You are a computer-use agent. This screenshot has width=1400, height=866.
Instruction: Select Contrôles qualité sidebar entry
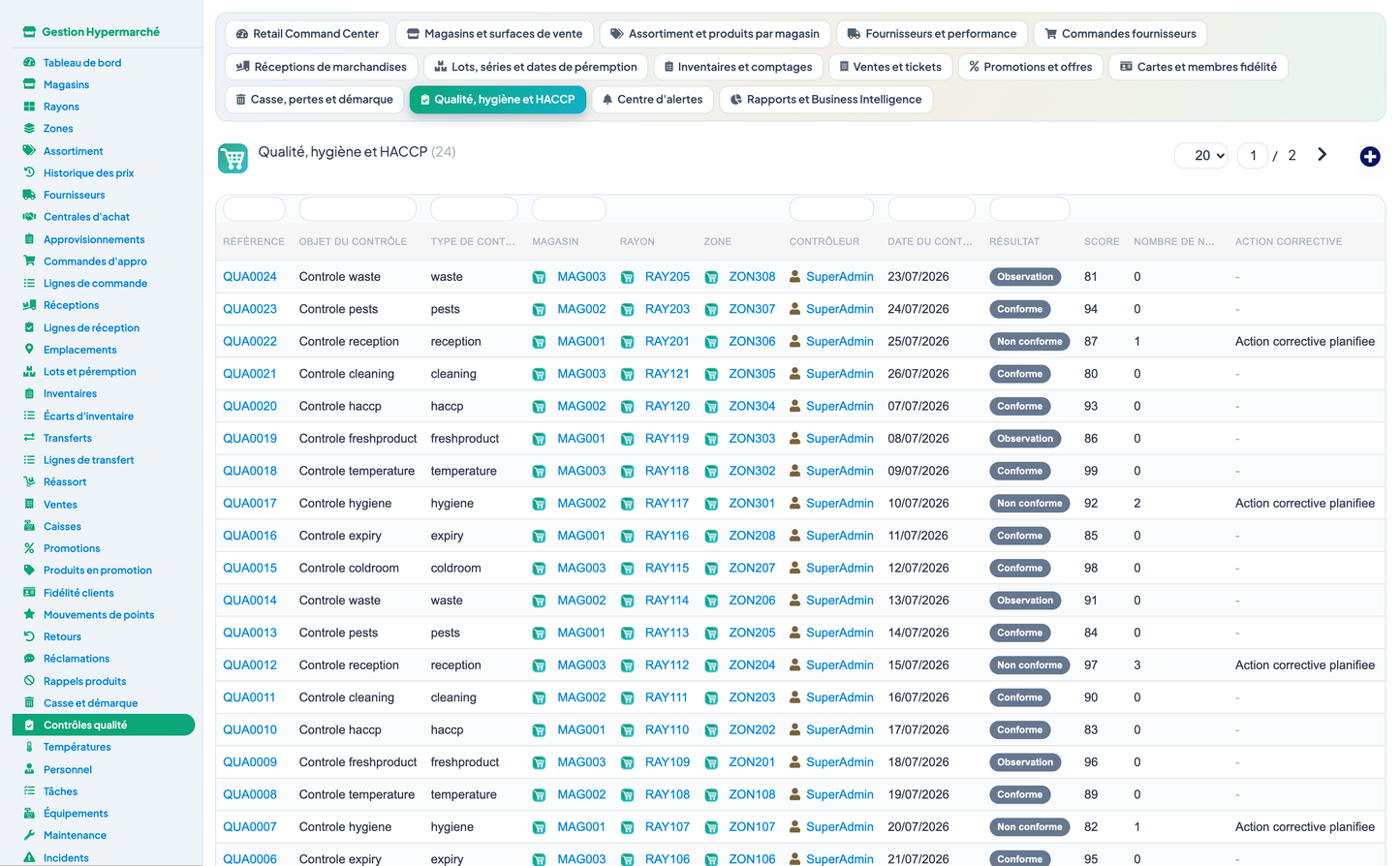(x=104, y=725)
